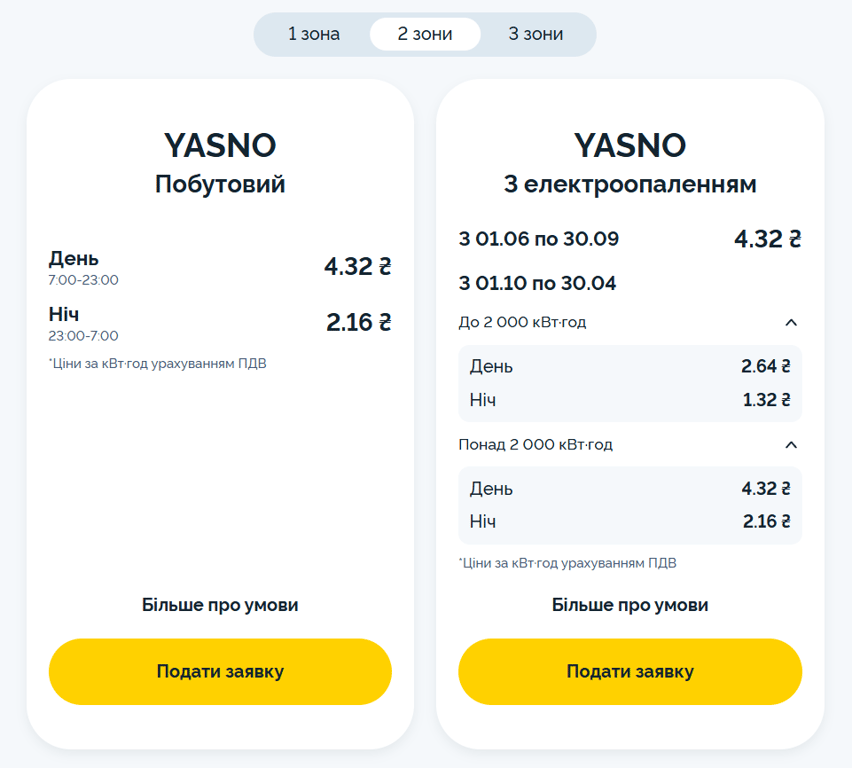
Task: Click the "З електроопаленням" card heading
Action: [x=630, y=185]
